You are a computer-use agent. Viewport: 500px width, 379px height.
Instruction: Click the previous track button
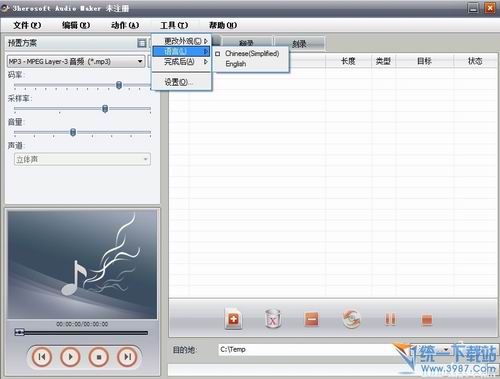(42, 357)
